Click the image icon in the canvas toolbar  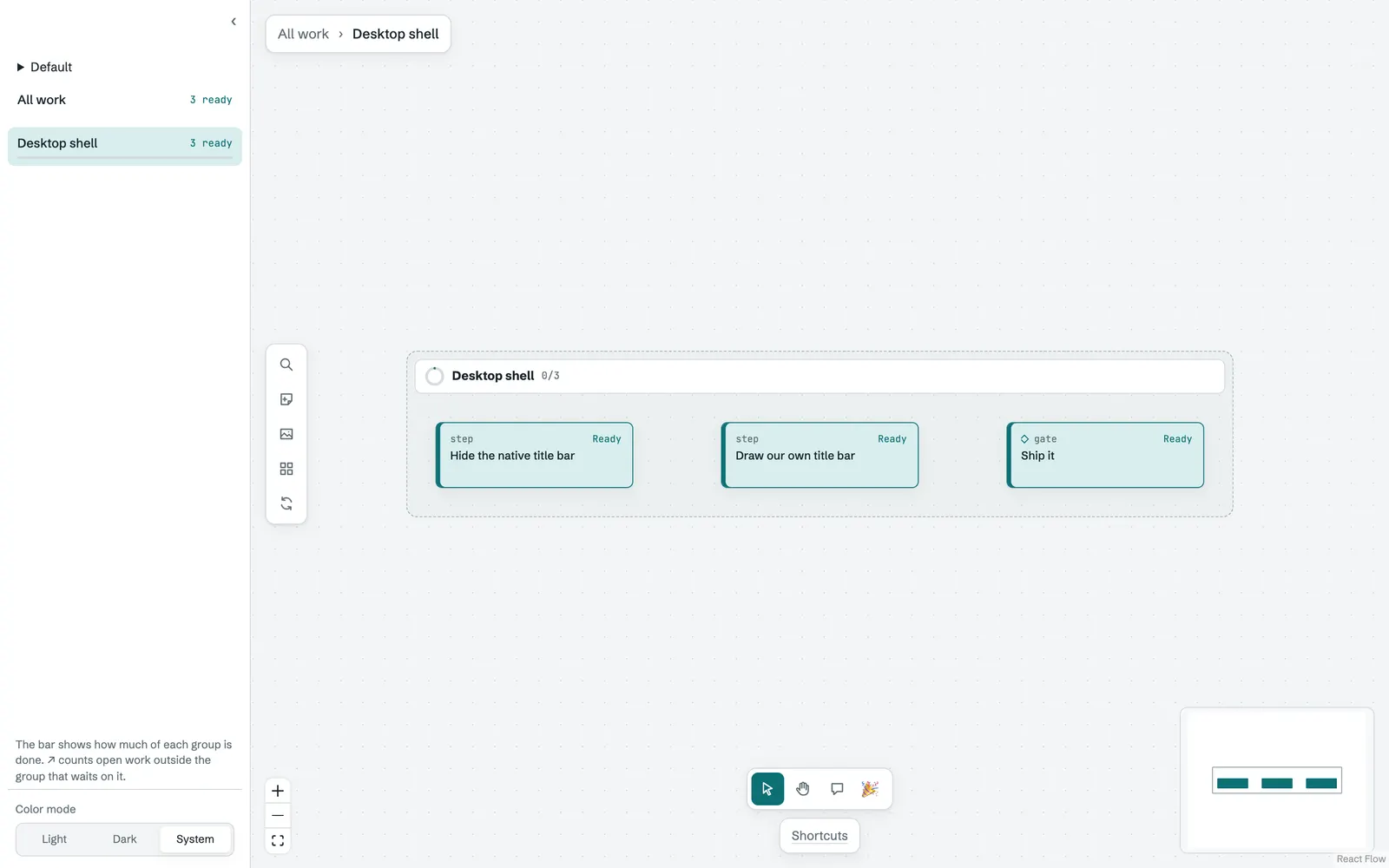286,434
